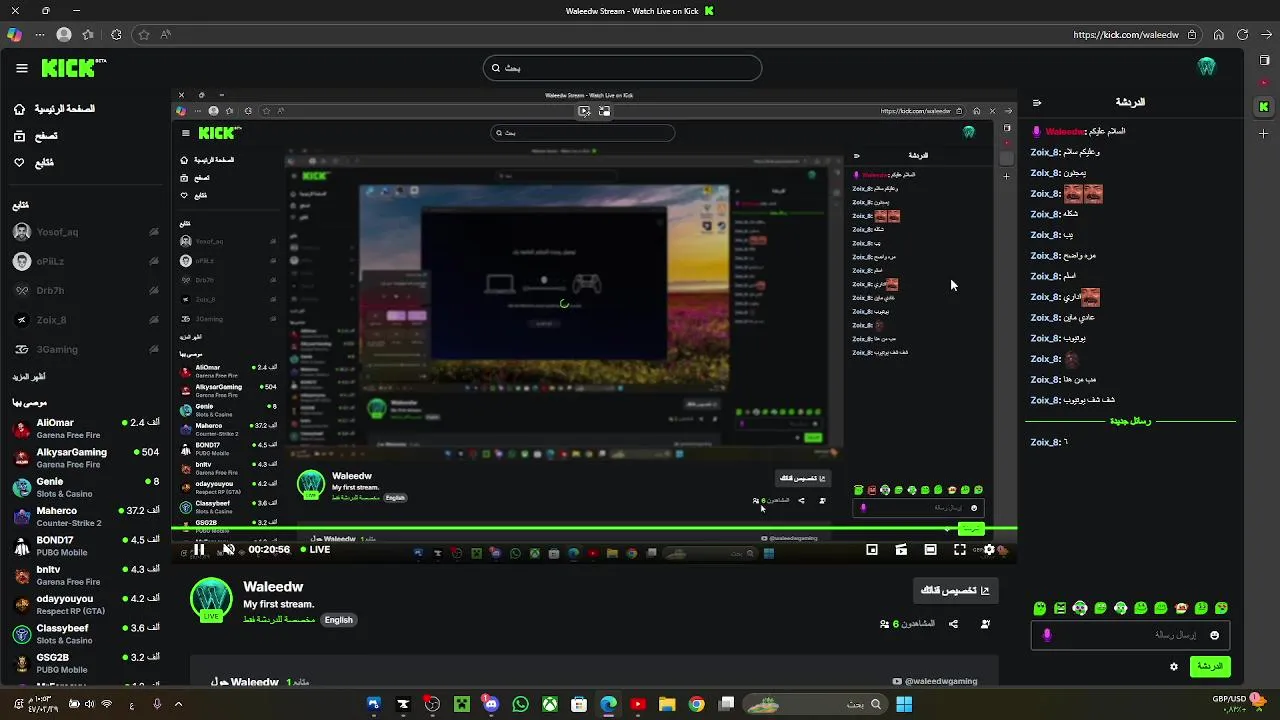The image size is (1280, 720).
Task: Click the purple microphone icon in chat box
Action: coord(1047,635)
